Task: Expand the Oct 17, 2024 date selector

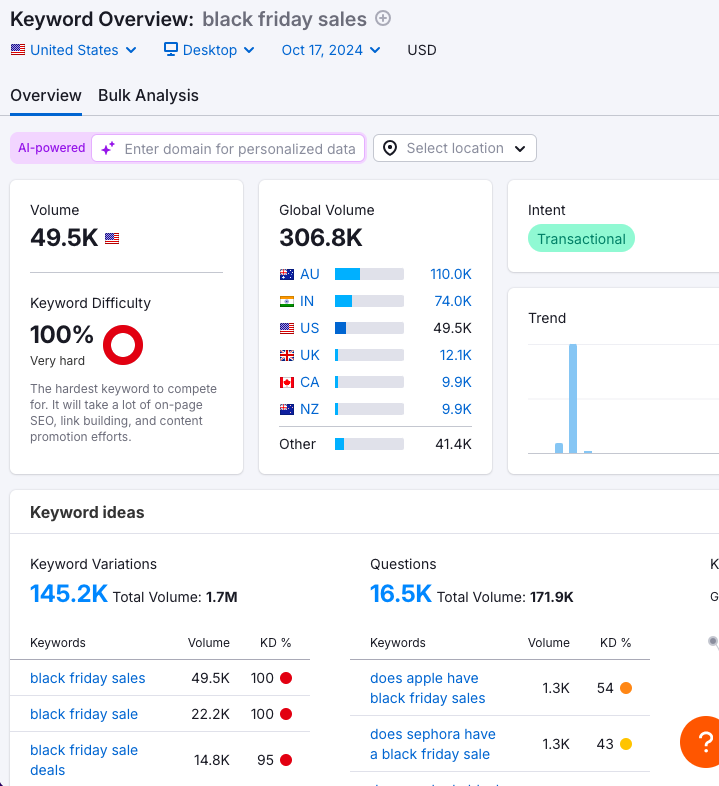Action: click(330, 50)
